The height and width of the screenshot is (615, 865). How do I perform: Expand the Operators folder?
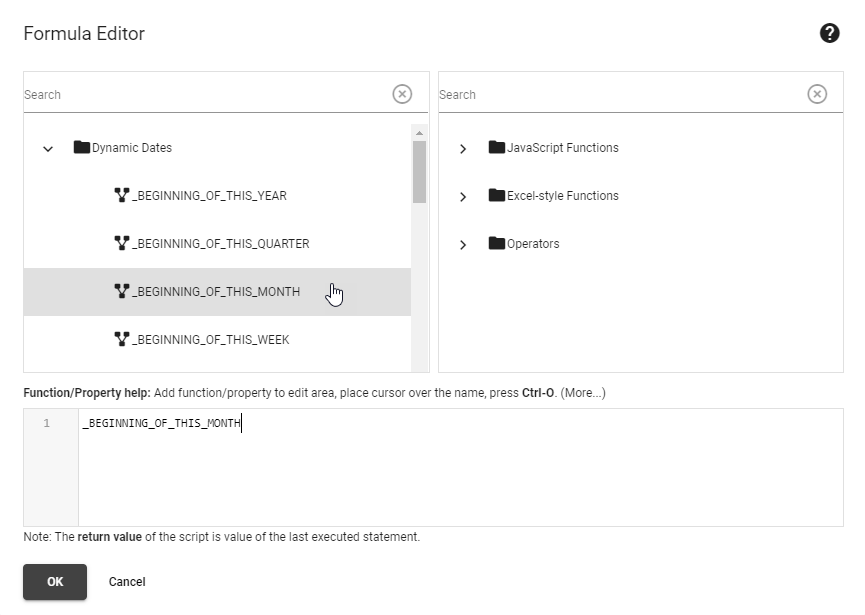[x=463, y=243]
